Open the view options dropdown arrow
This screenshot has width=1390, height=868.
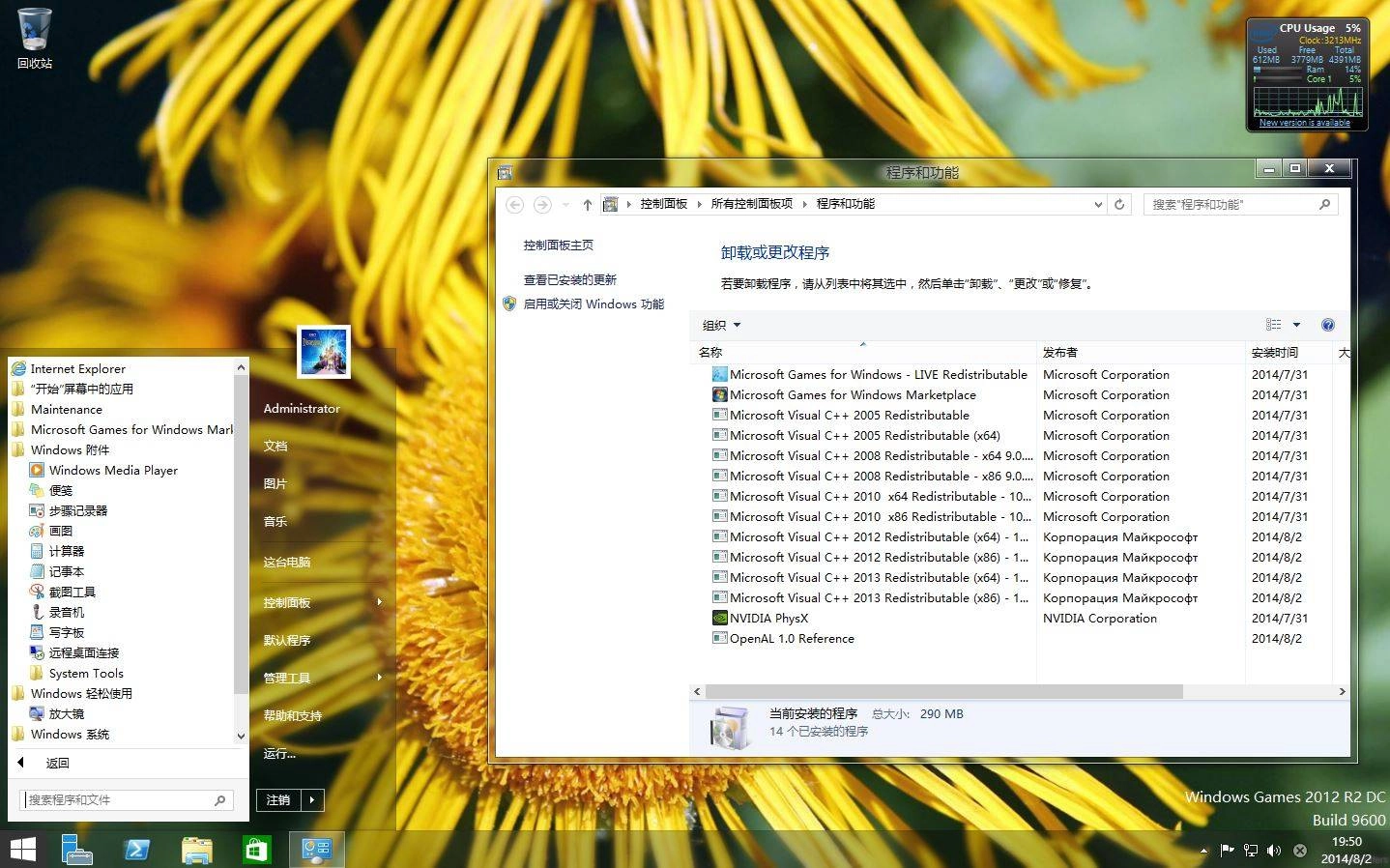(1296, 325)
